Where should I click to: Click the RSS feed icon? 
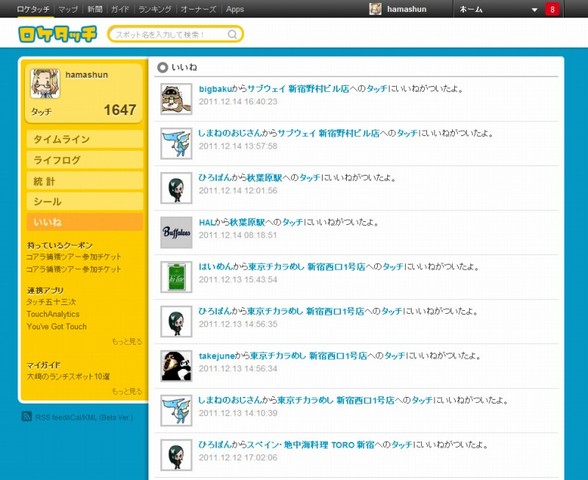27,416
